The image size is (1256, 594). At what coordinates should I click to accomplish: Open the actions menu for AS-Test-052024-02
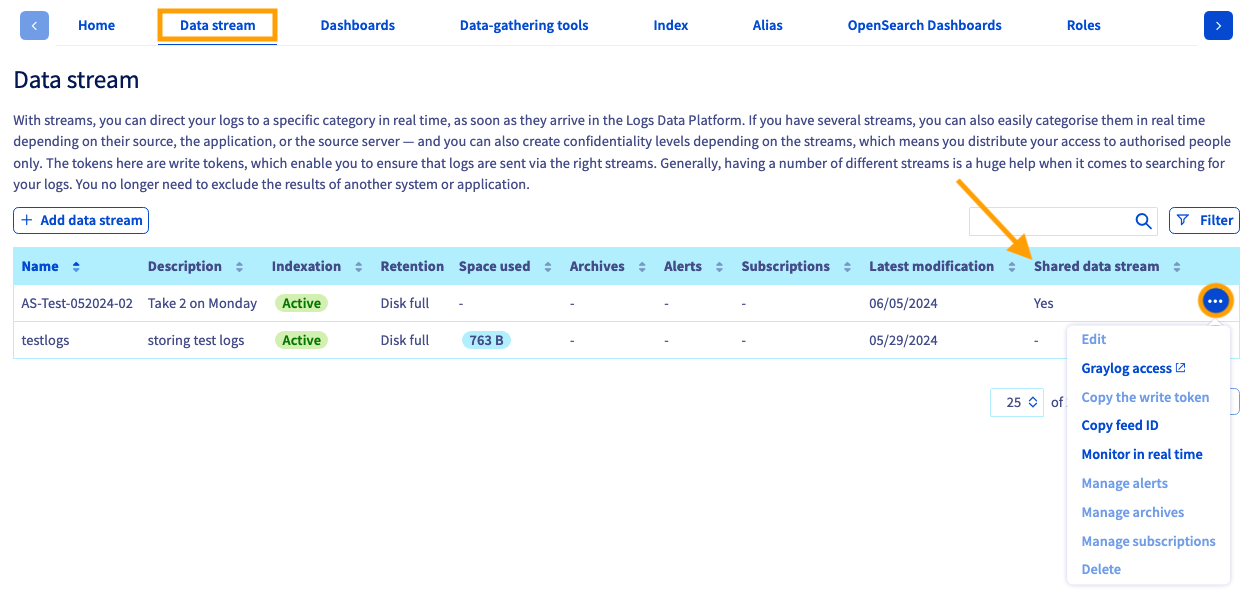(x=1215, y=301)
